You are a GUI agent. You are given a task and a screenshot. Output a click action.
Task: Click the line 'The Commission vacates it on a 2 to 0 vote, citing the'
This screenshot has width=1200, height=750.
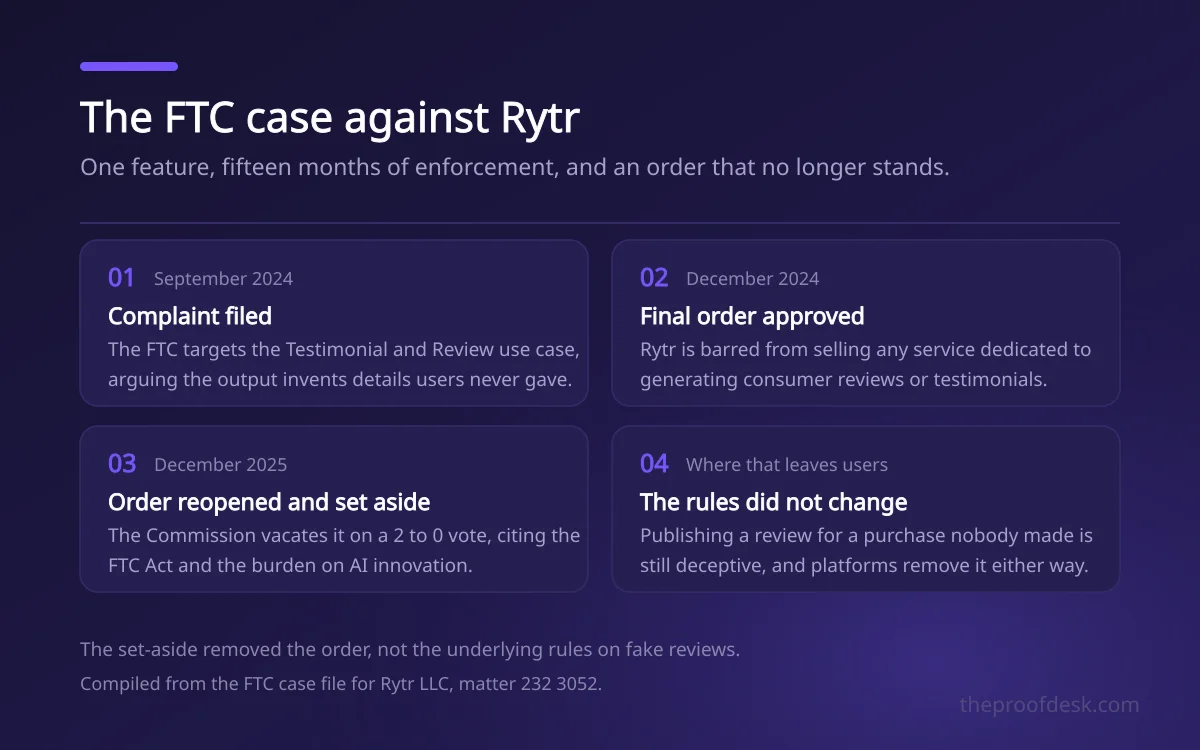[x=344, y=535]
